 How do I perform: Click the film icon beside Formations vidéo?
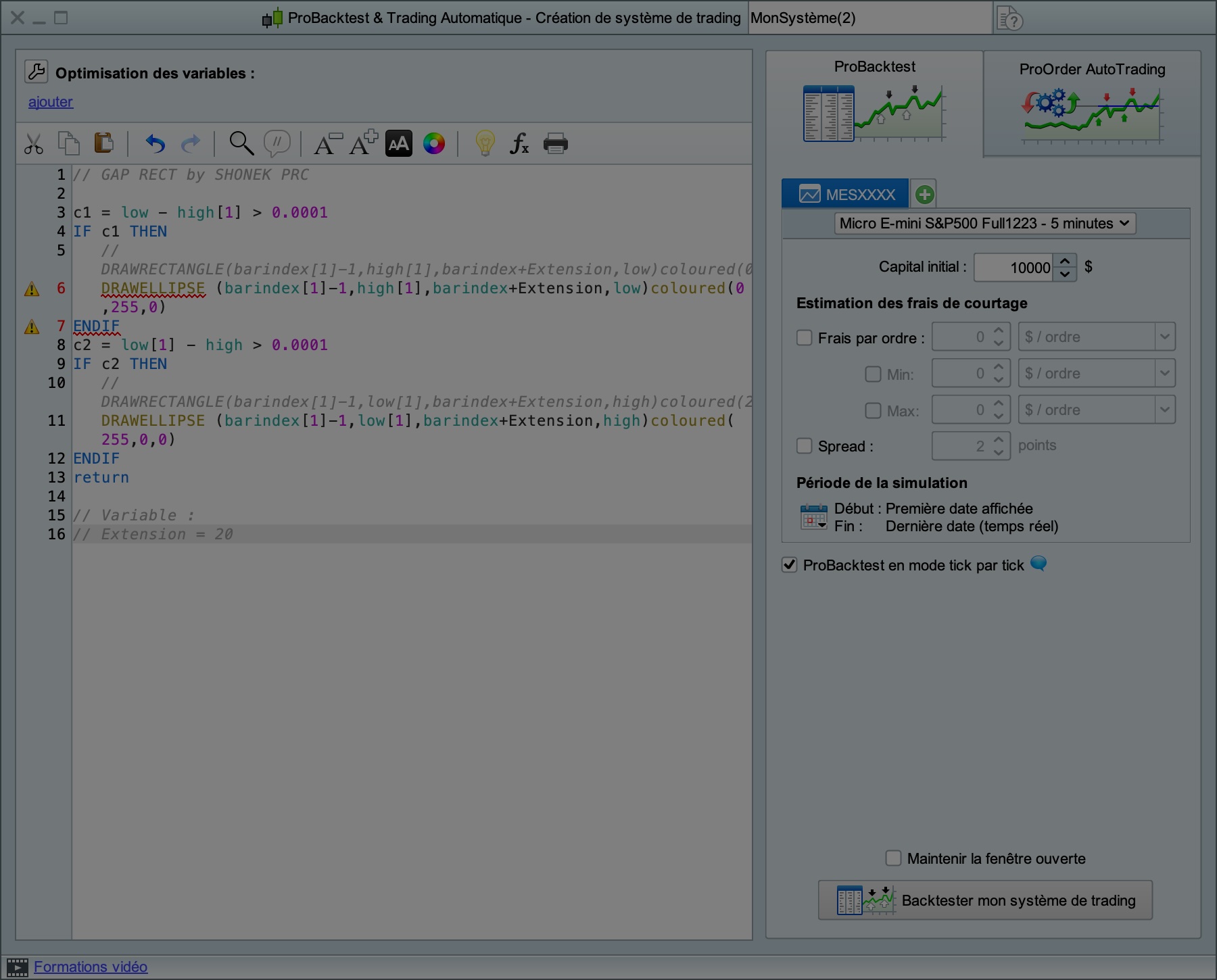pyautogui.click(x=18, y=967)
